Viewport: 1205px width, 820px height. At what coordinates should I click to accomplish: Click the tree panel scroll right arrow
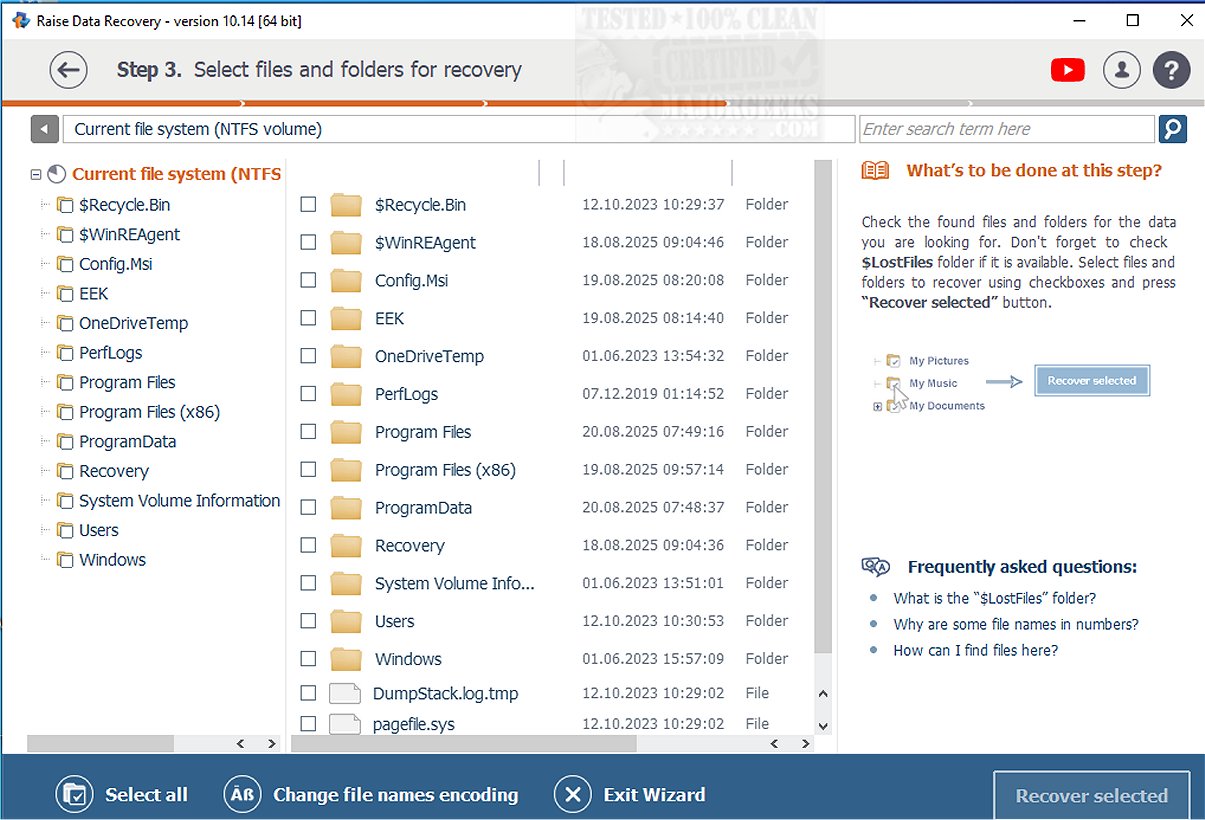[271, 744]
